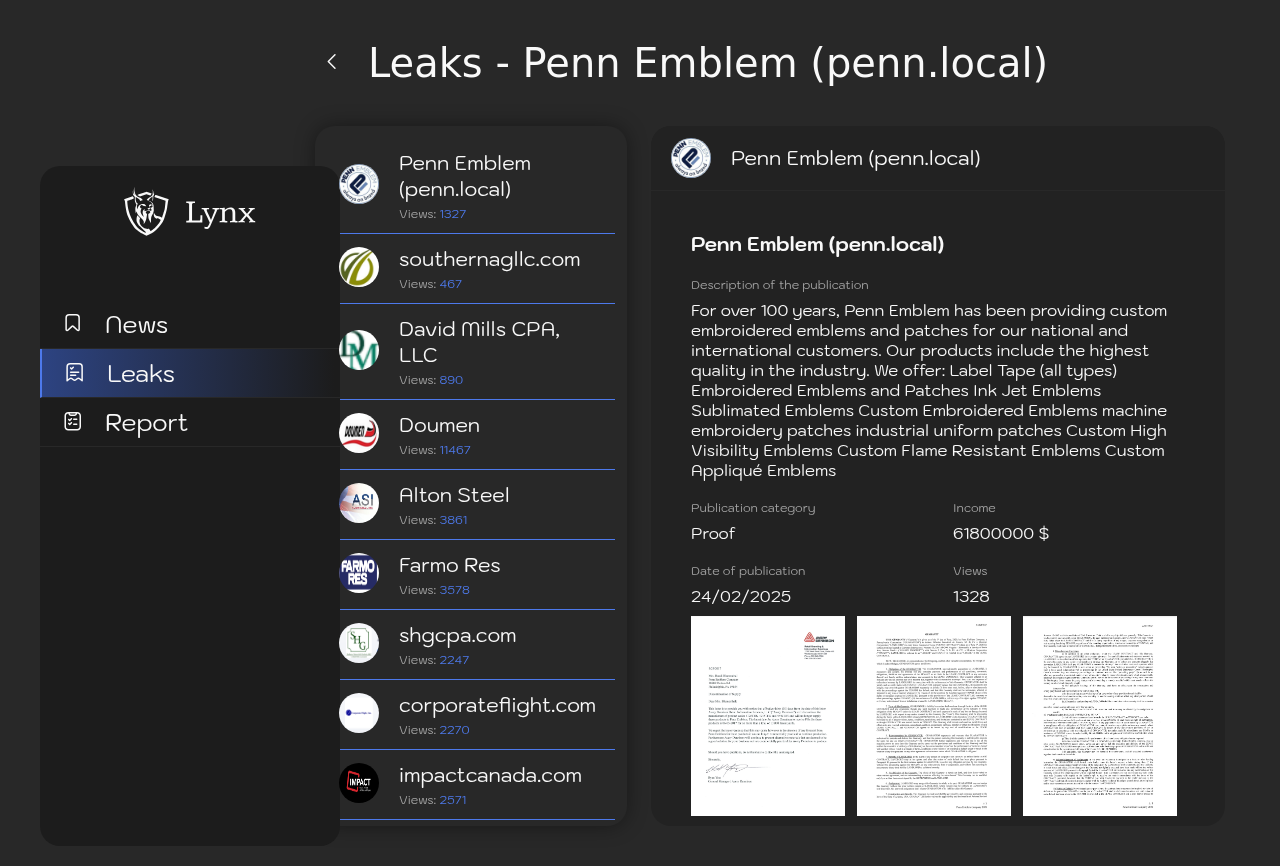Image resolution: width=1280 pixels, height=866 pixels.
Task: Click the Farmo Res logo
Action: click(359, 573)
